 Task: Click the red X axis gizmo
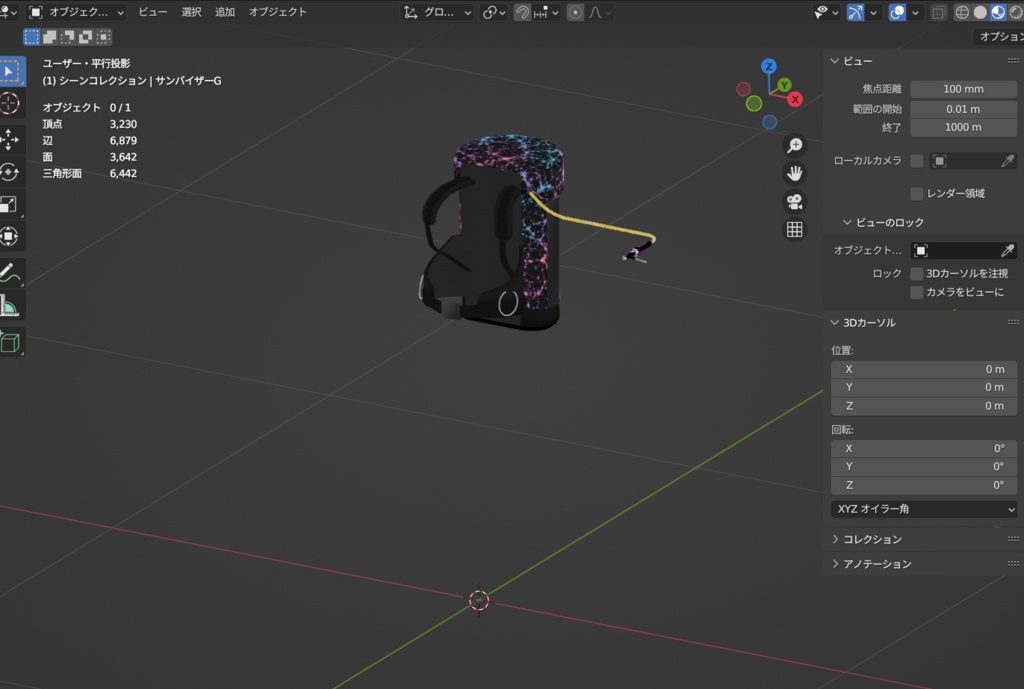[795, 99]
